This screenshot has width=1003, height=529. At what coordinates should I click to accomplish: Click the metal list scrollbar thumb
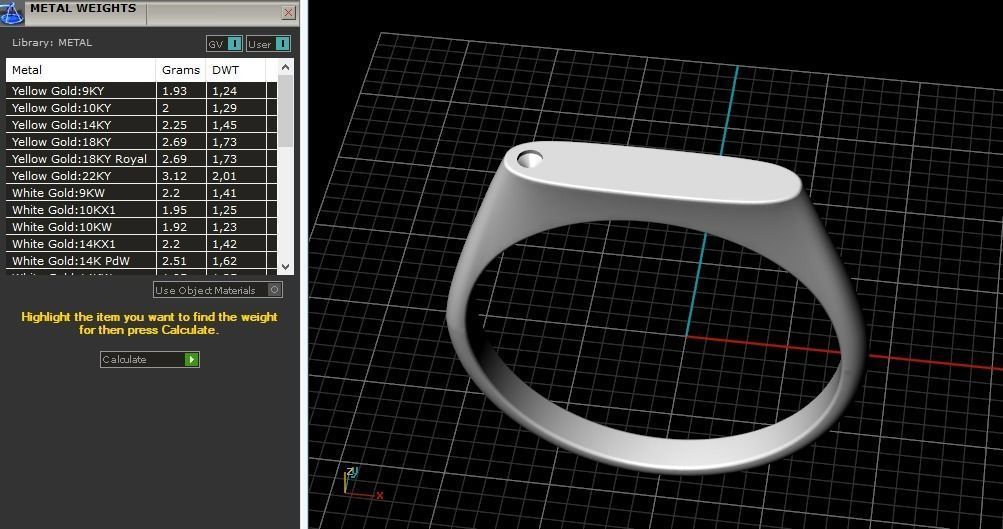pos(285,111)
